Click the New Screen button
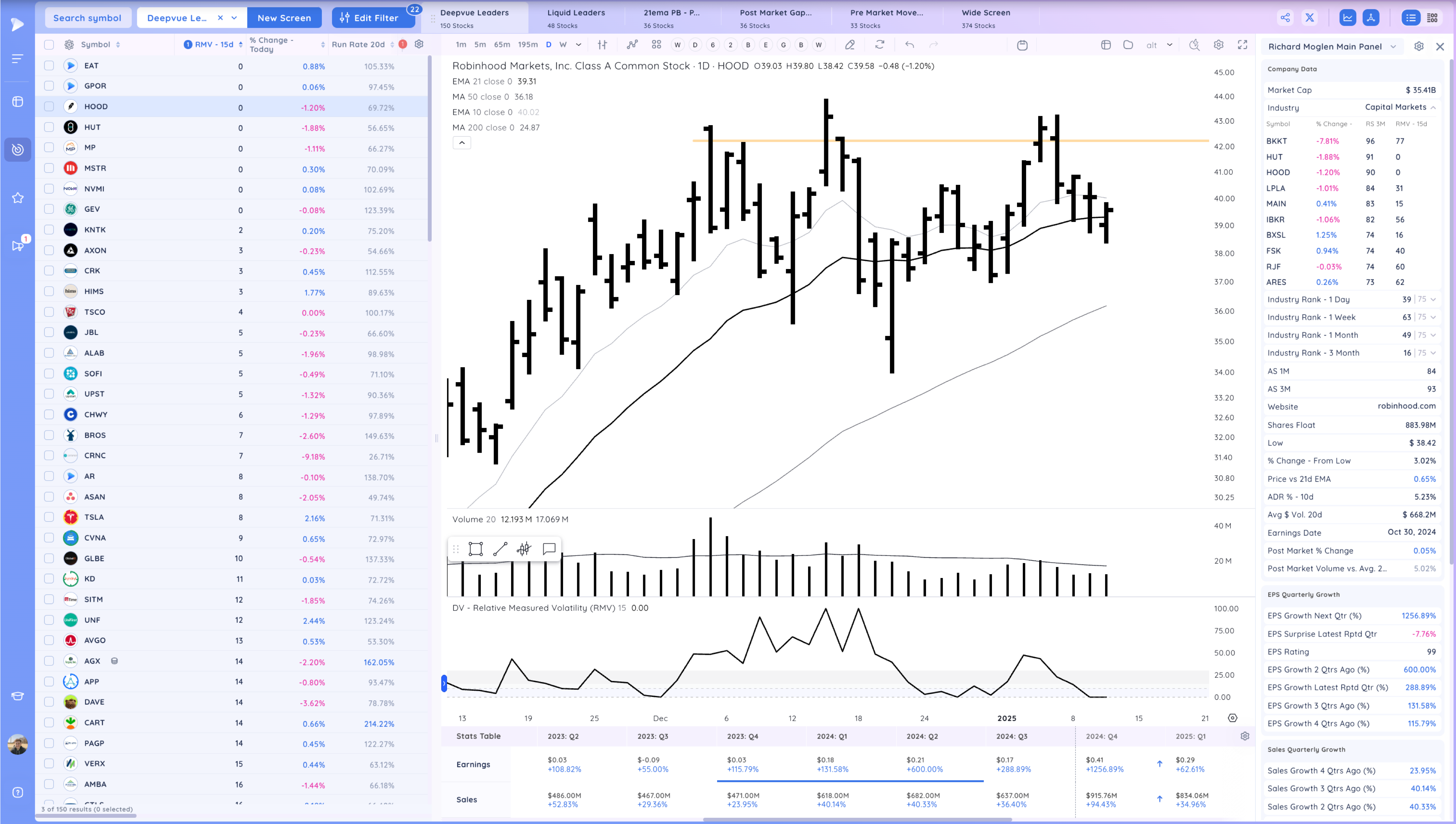 pos(284,18)
